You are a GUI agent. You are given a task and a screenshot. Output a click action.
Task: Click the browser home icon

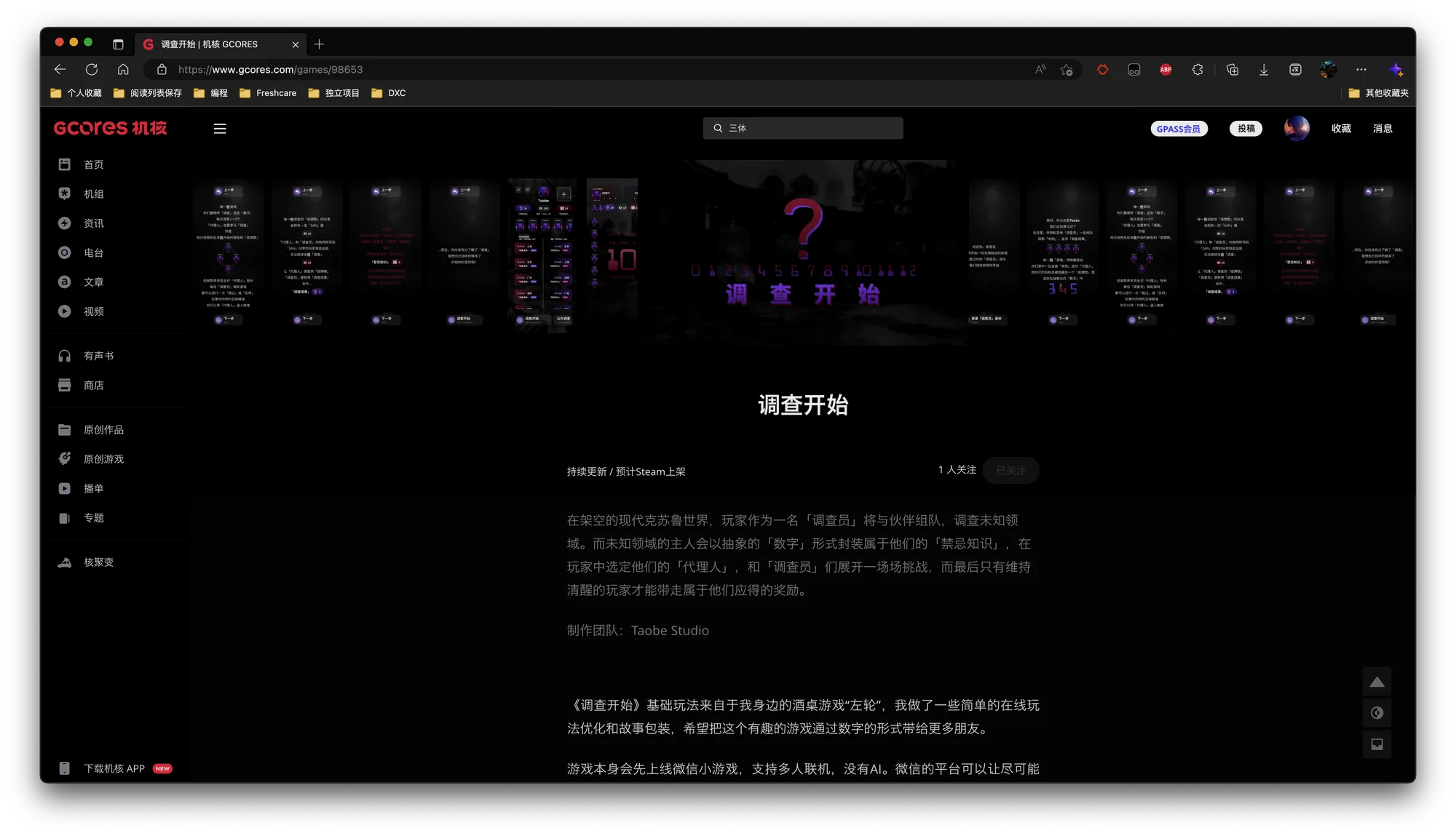123,69
